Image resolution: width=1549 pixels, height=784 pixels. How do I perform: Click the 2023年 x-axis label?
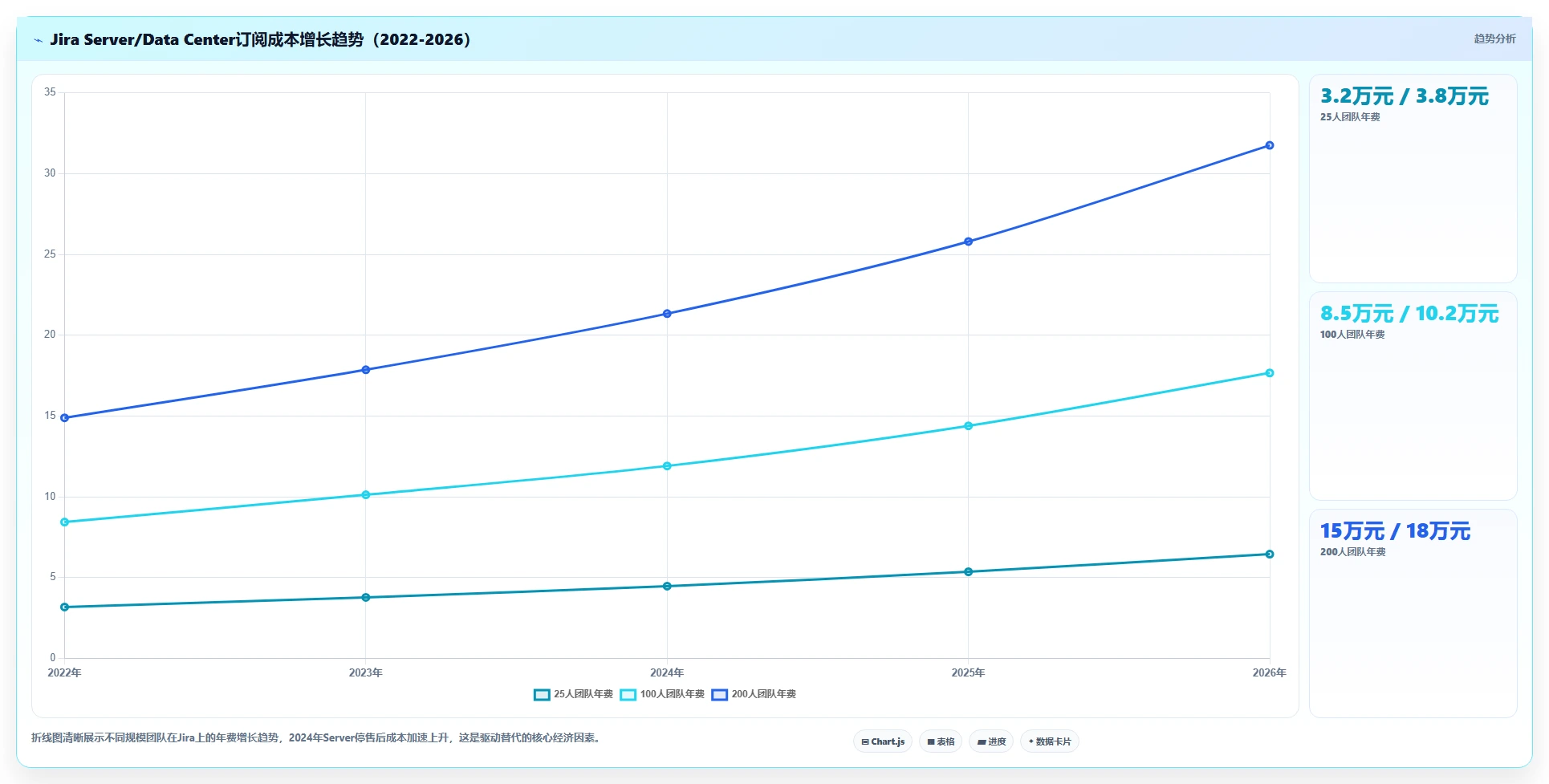tap(366, 673)
